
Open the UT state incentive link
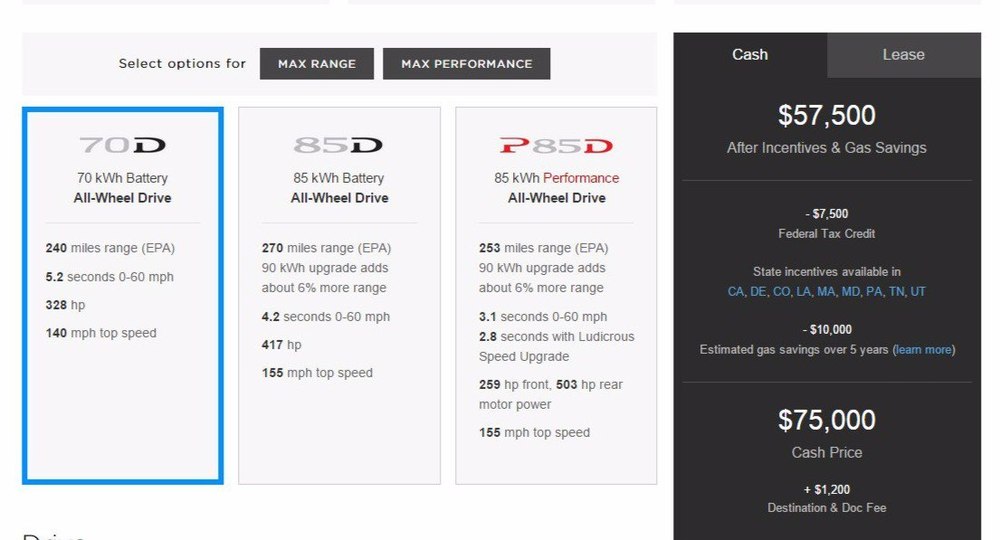point(918,292)
